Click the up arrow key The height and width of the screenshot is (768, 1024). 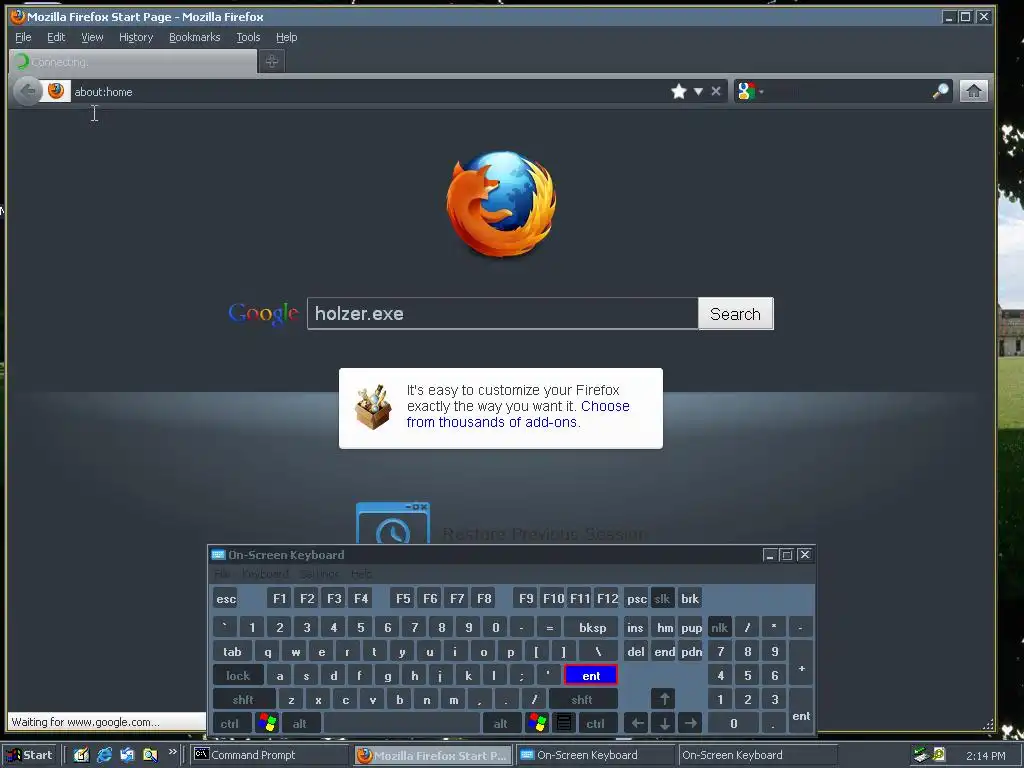[664, 699]
